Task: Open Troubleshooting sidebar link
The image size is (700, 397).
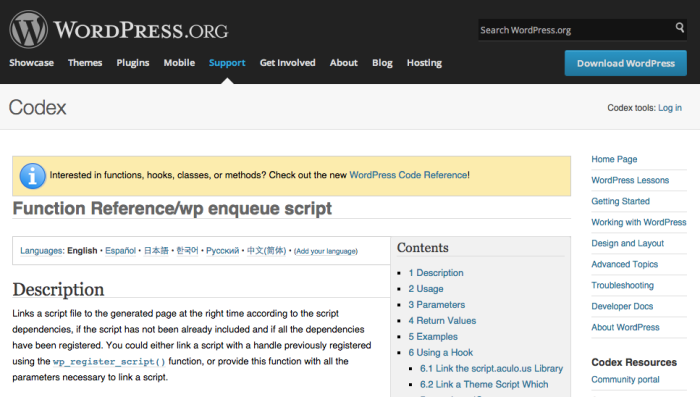Action: (622, 285)
